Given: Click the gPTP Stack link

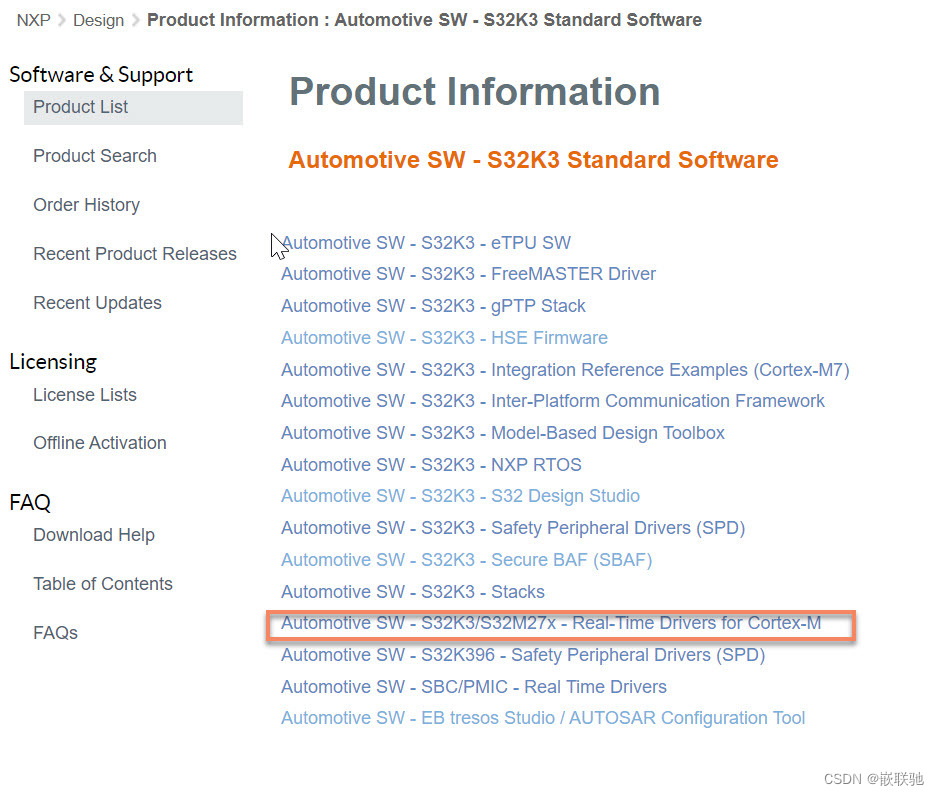Looking at the screenshot, I should point(433,306).
